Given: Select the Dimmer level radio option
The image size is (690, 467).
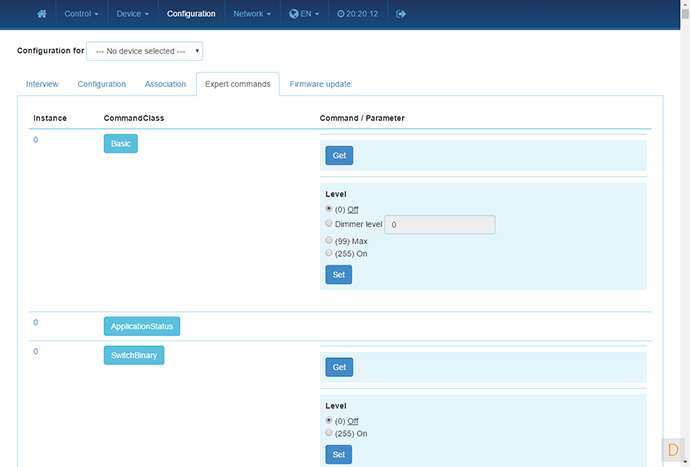Looking at the screenshot, I should pos(329,224).
